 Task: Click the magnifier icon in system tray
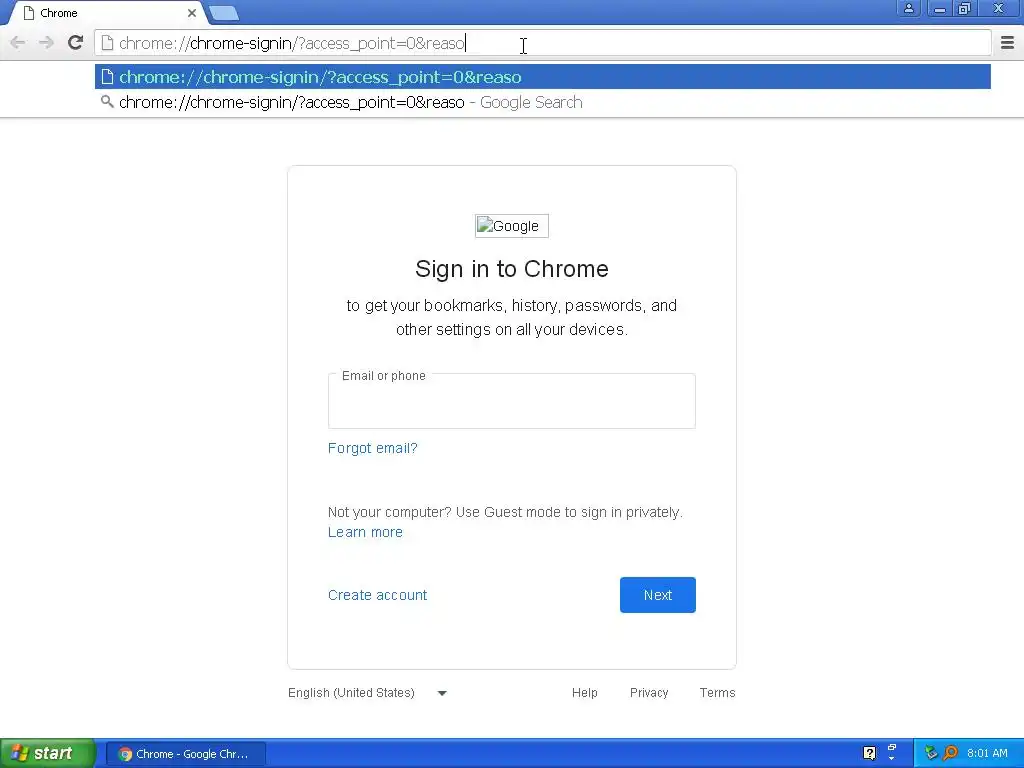951,754
